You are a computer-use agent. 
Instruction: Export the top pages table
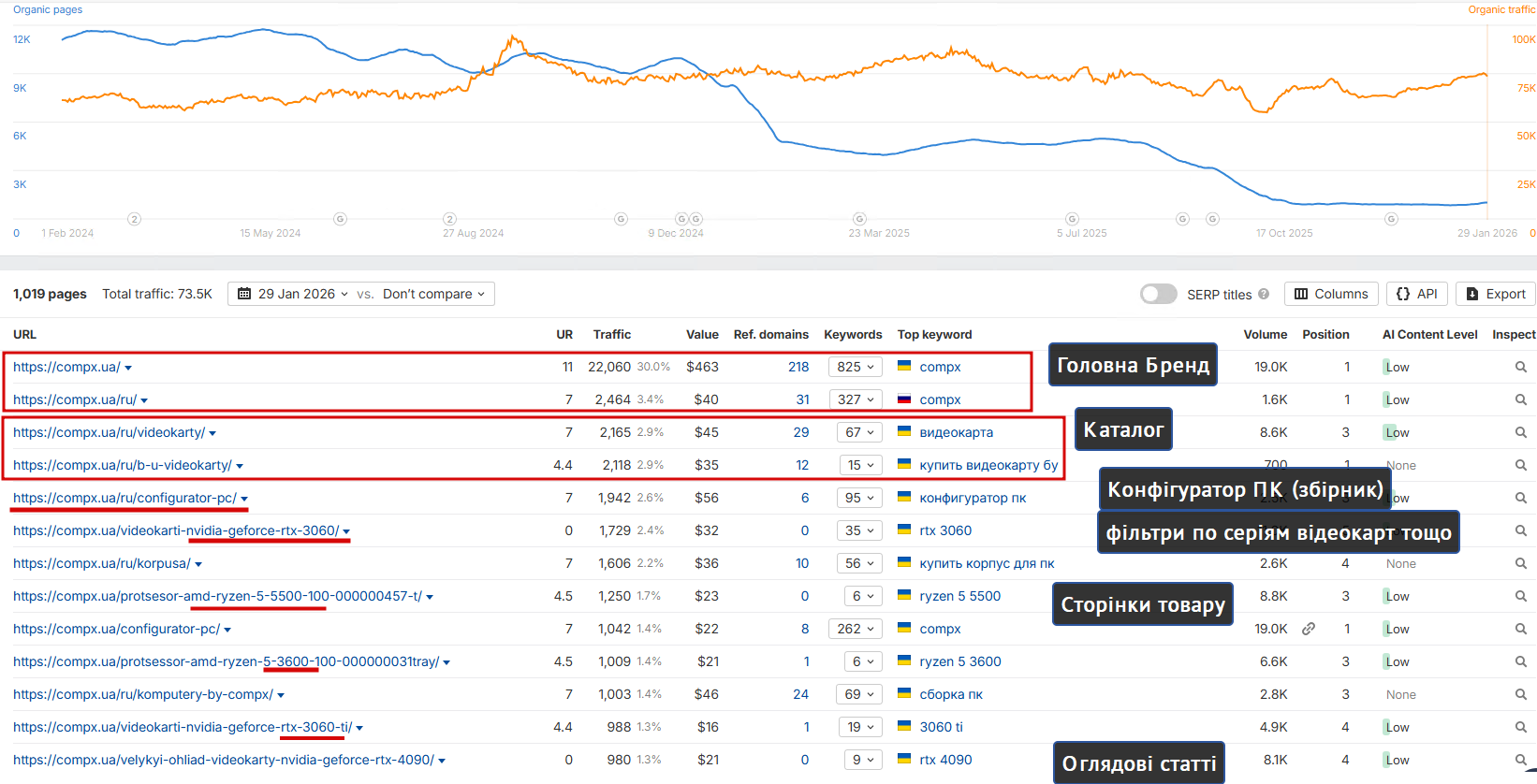[x=1496, y=294]
